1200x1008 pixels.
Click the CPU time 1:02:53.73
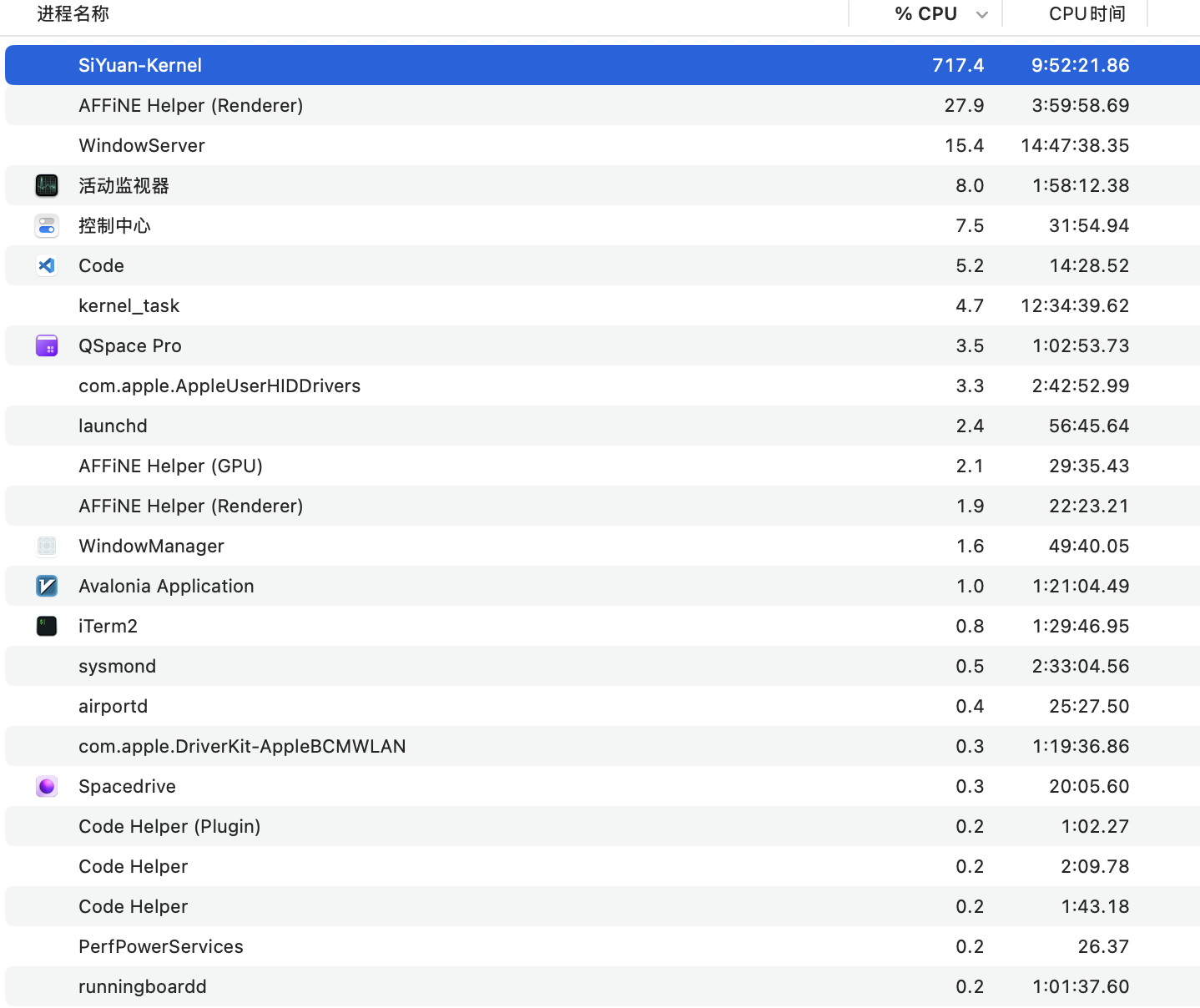tap(1081, 345)
